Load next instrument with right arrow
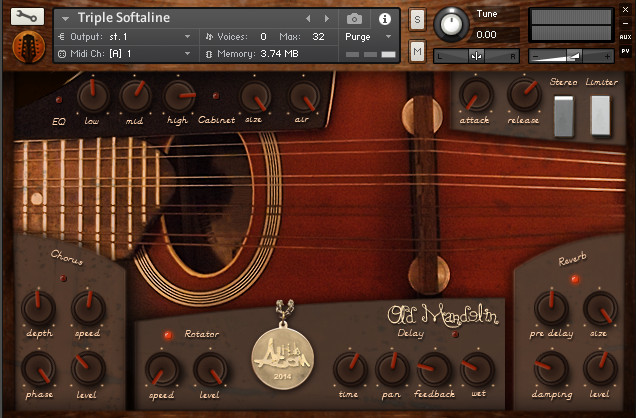Image resolution: width=636 pixels, height=418 pixels. pos(327,19)
